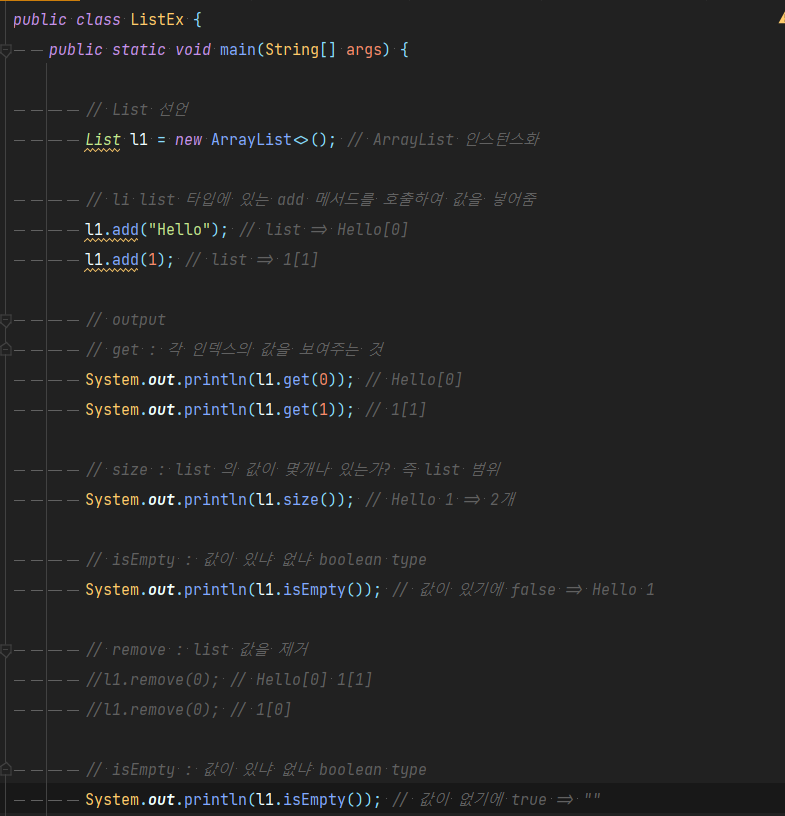Click the comment "// list ⇒ 1[1]"
This screenshot has height=816, width=785.
251,260
